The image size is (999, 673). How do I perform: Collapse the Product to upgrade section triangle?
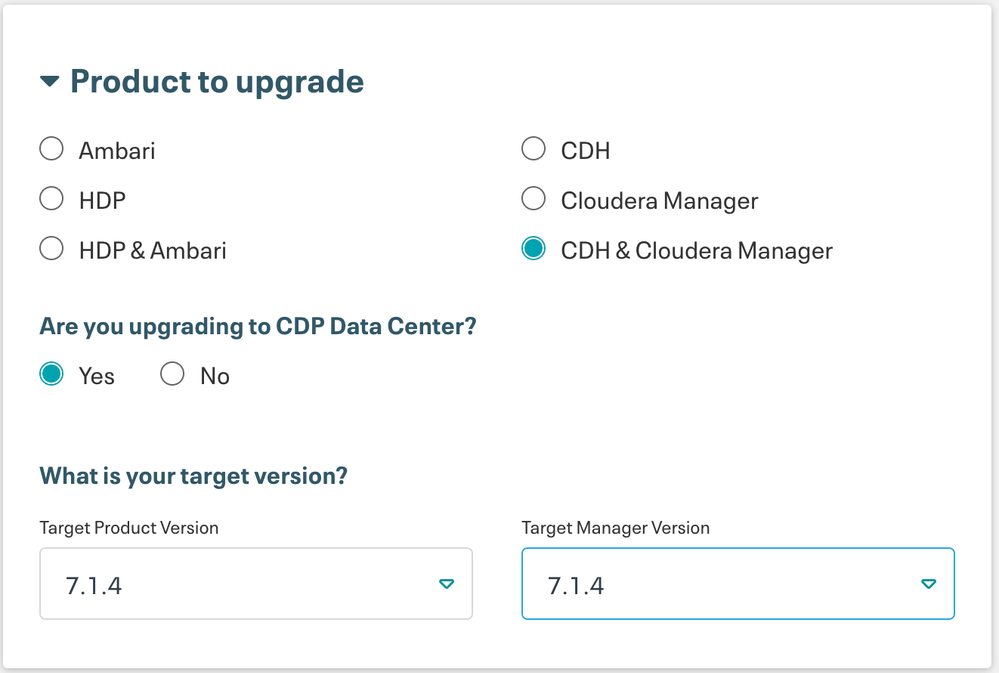coord(50,82)
